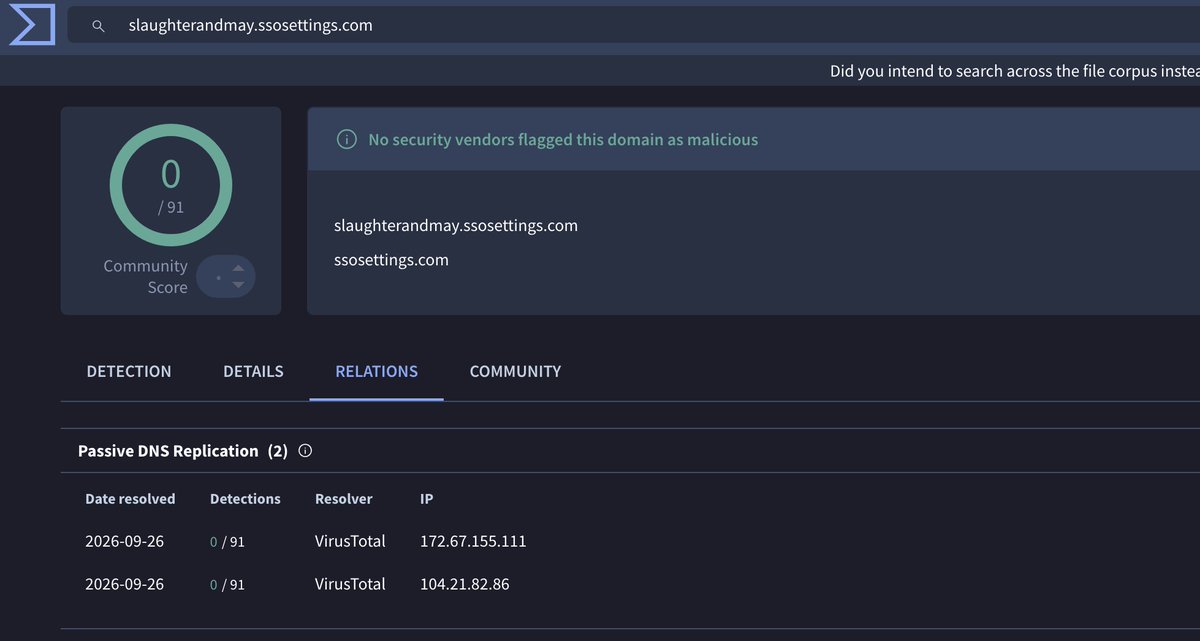Click the info icon beside the no-vendors-flagged message

click(346, 140)
